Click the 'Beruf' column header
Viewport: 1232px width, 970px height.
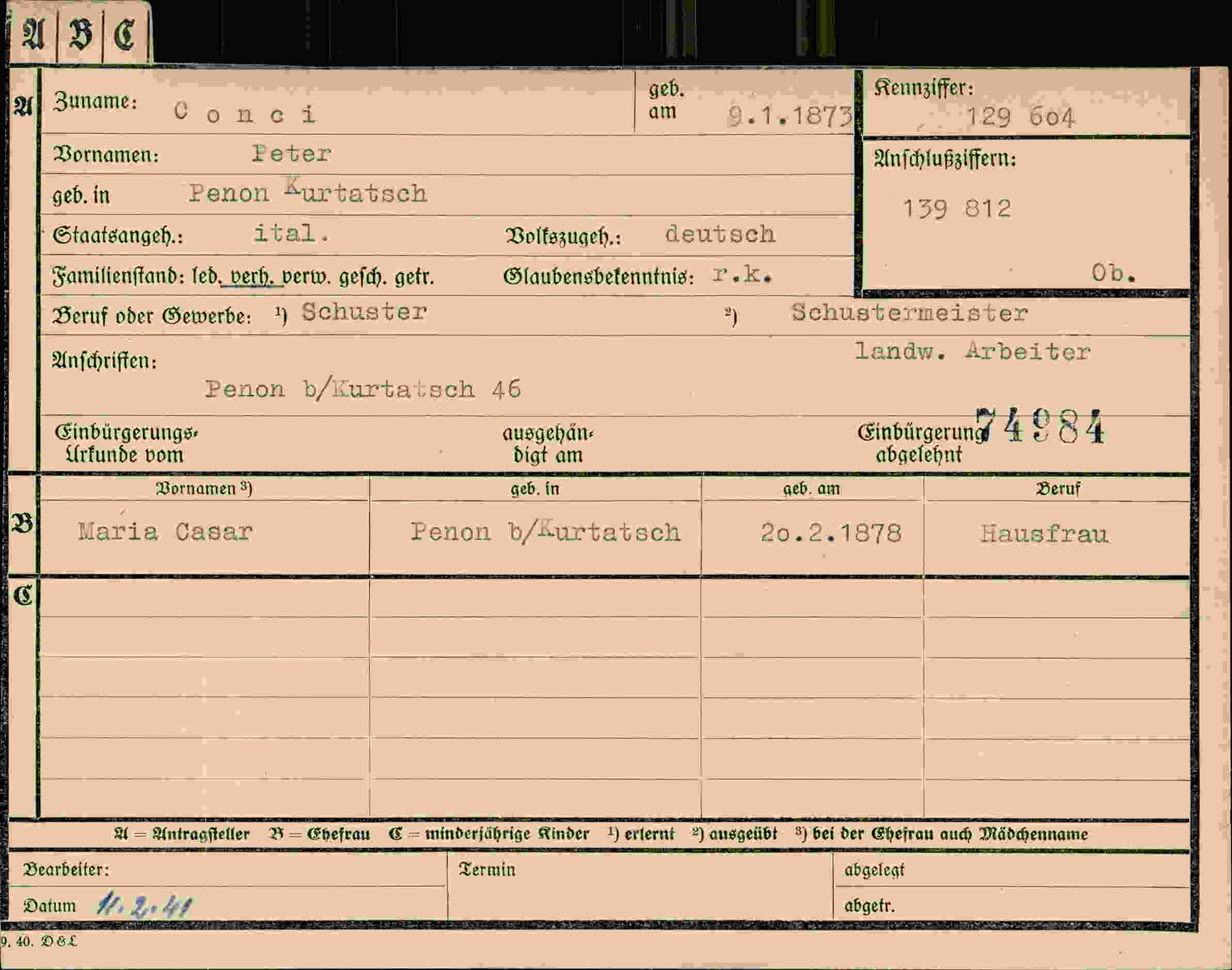(x=1059, y=489)
